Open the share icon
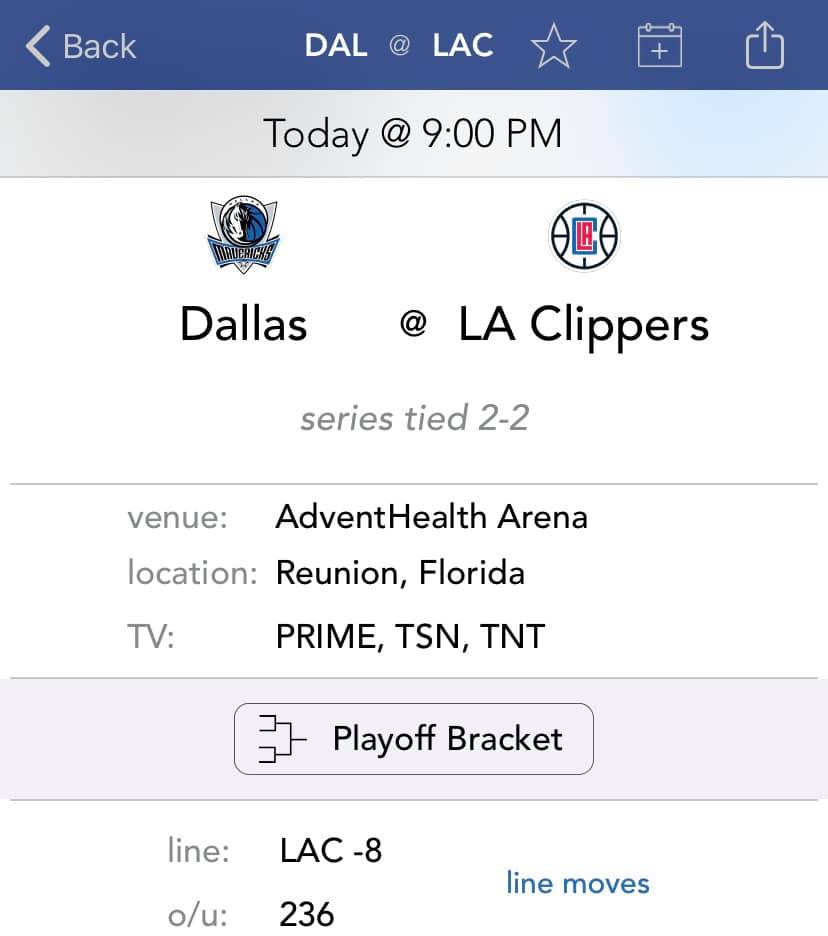 765,45
